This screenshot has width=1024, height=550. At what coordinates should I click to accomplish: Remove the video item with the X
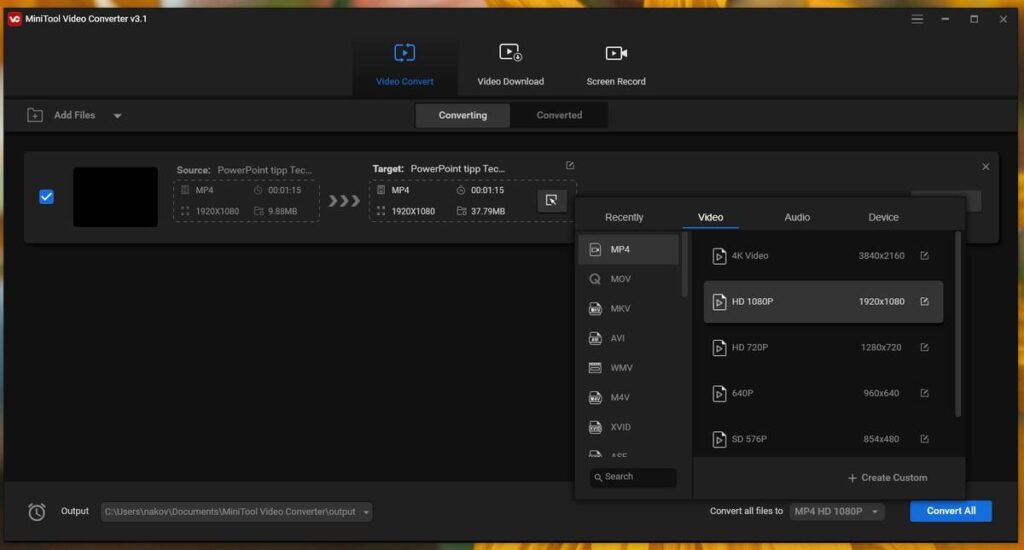pyautogui.click(x=985, y=167)
